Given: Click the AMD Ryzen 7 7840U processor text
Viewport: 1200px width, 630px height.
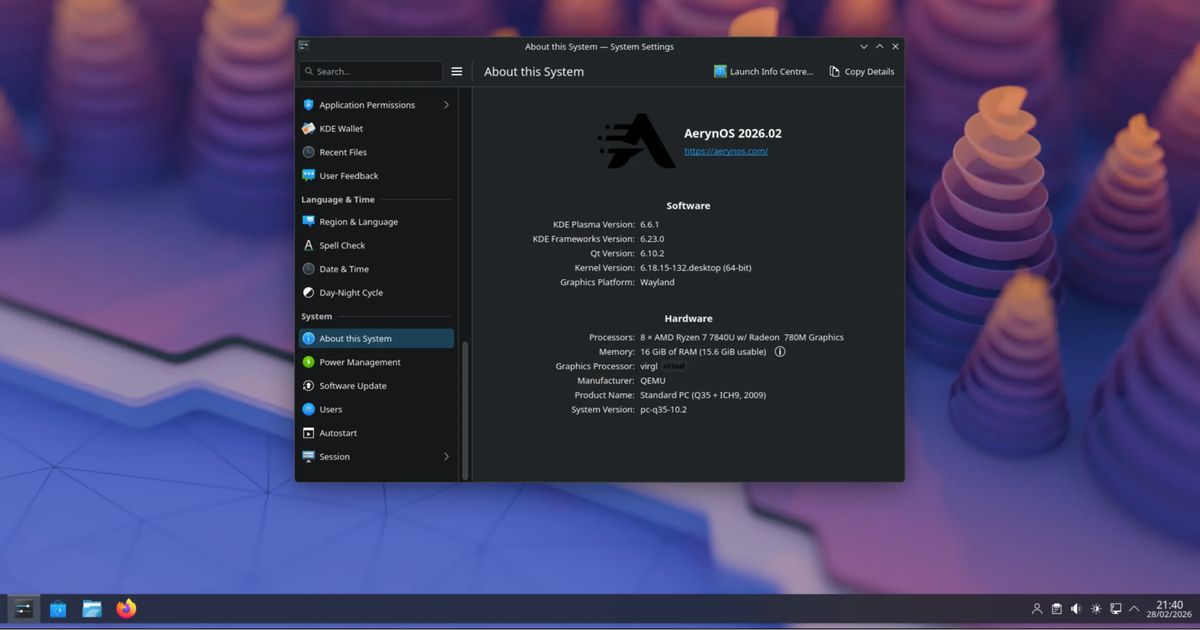Looking at the screenshot, I should (x=742, y=337).
